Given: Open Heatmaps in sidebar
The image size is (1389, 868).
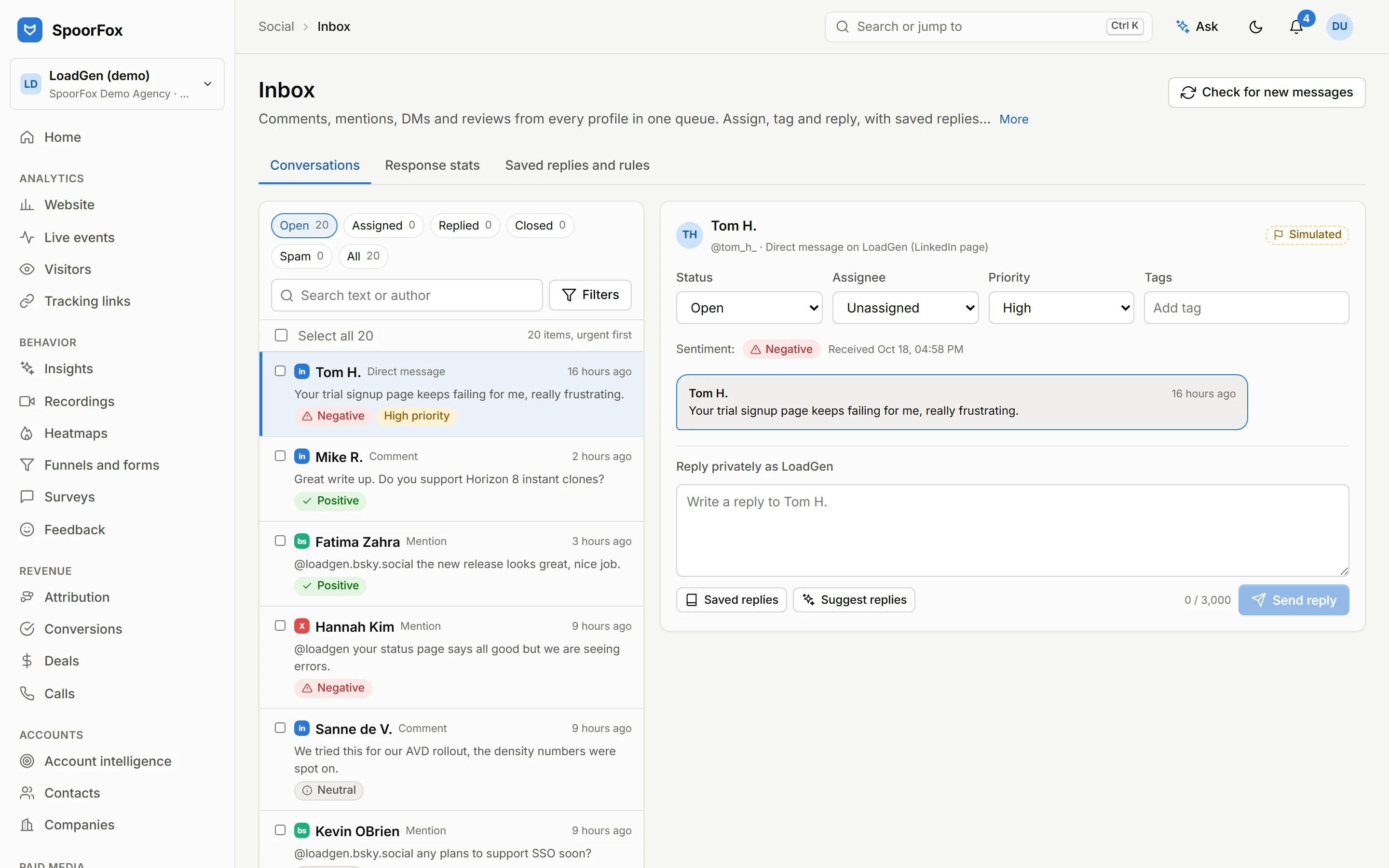Looking at the screenshot, I should [117, 434].
